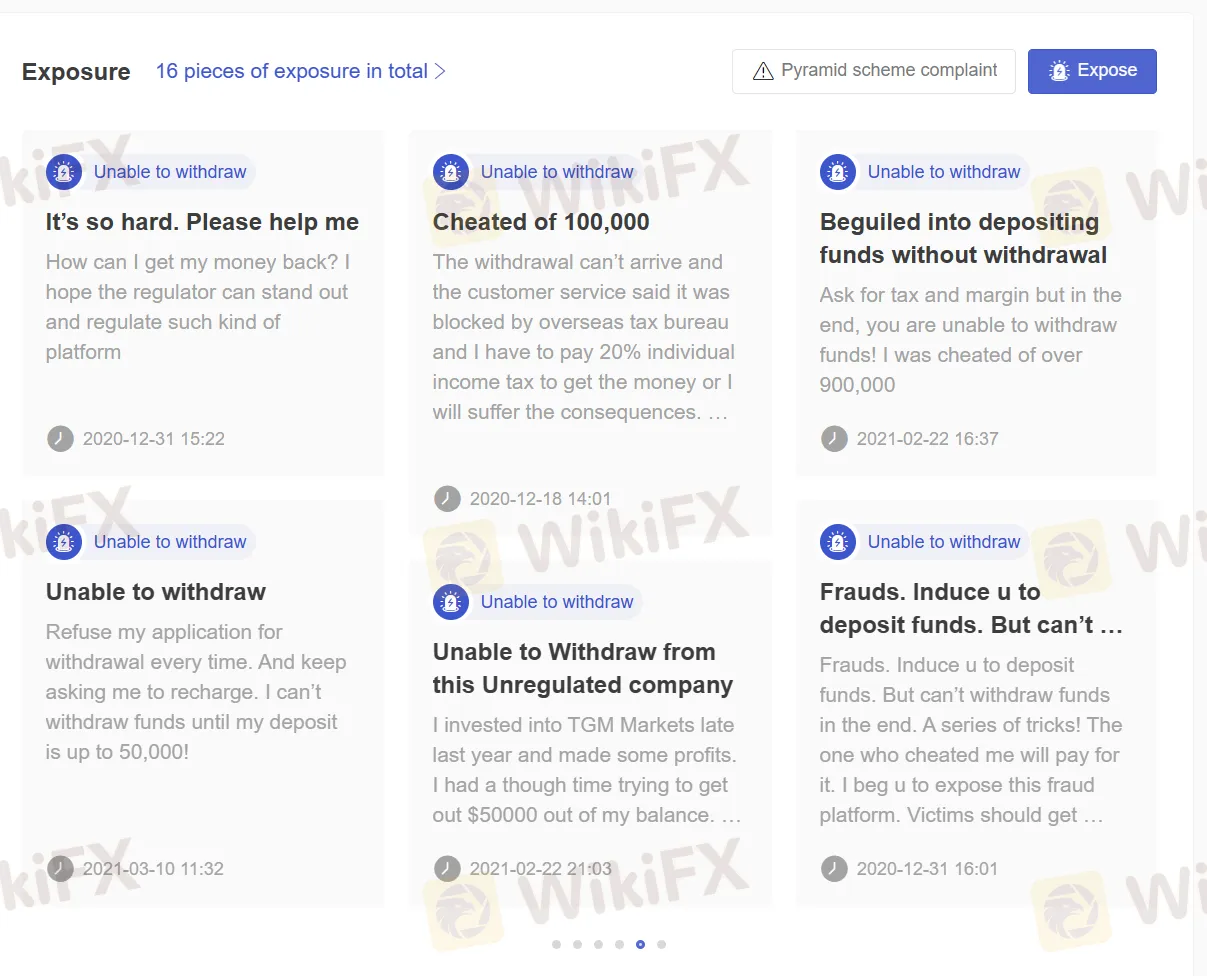Select the megaphone icon inside the Expose button

tap(1057, 70)
